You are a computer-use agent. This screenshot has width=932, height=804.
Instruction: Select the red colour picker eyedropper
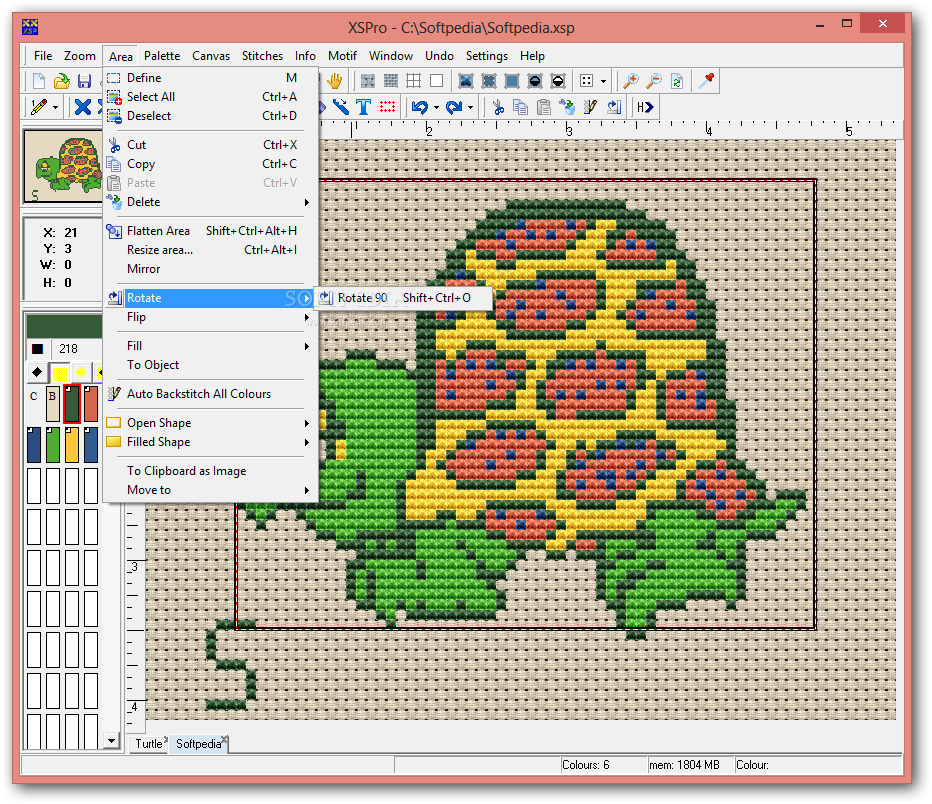point(706,81)
